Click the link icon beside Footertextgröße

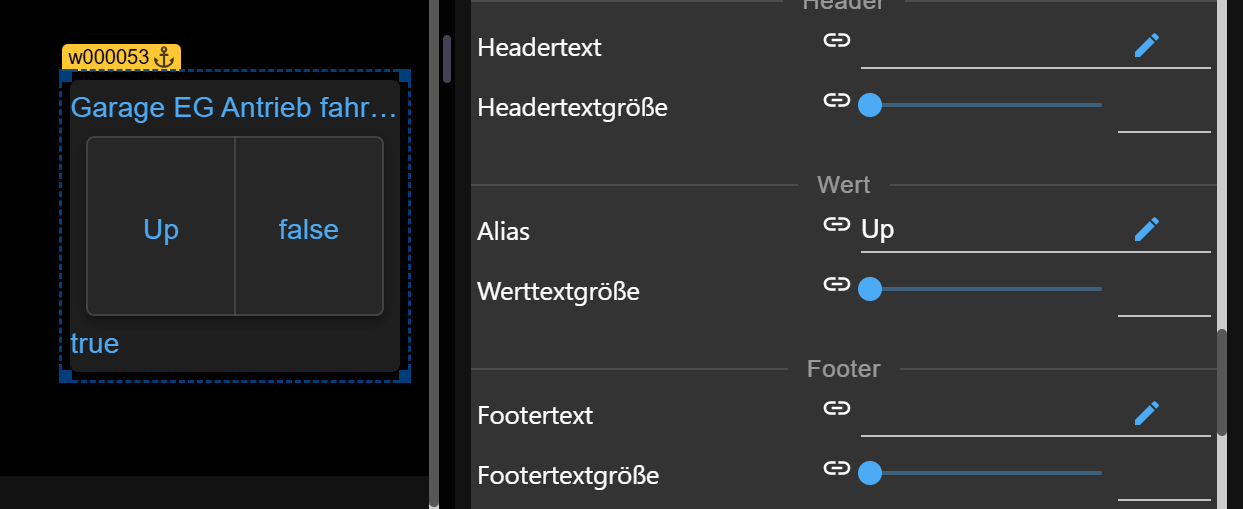tap(836, 468)
